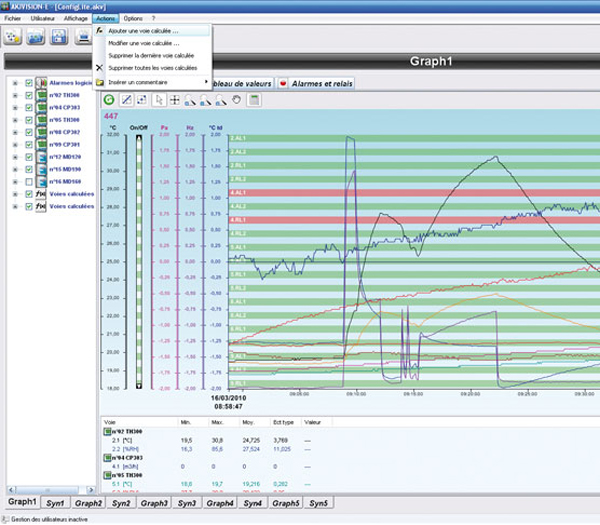Click the n°16 device icon in tree

click(x=41, y=181)
